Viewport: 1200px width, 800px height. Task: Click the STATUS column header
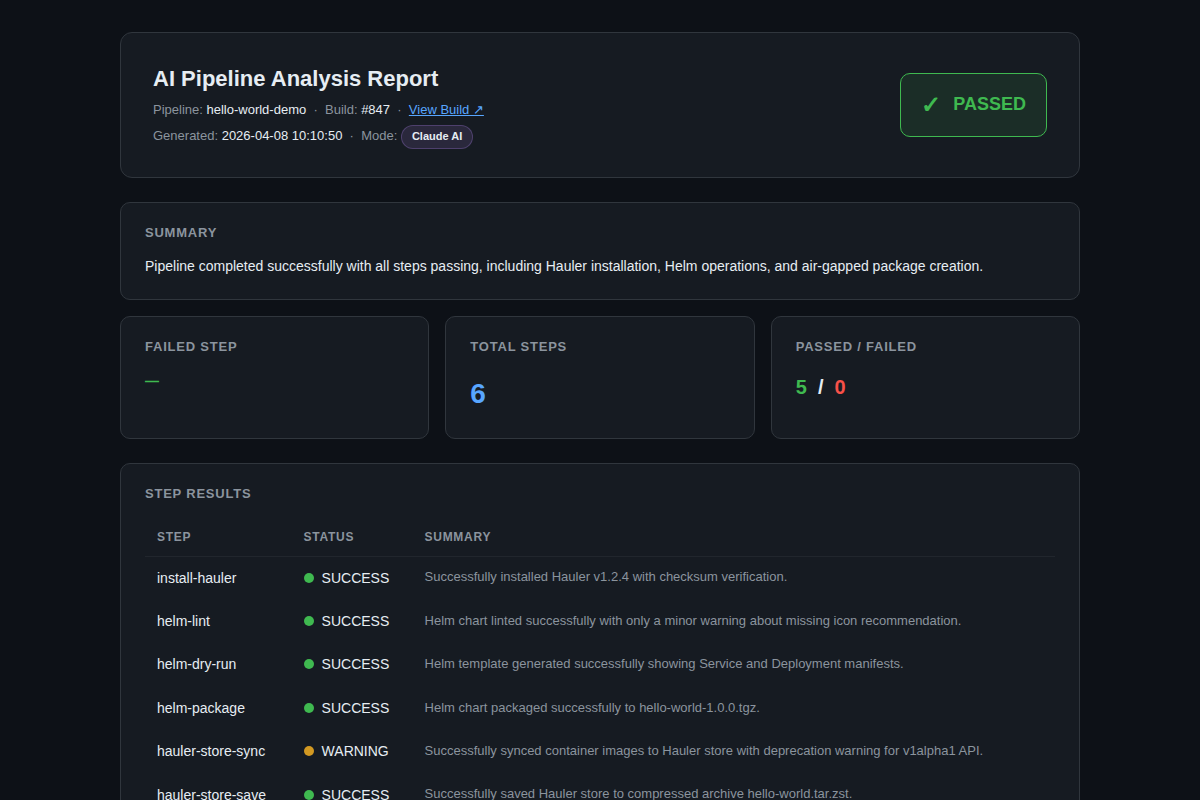click(329, 537)
